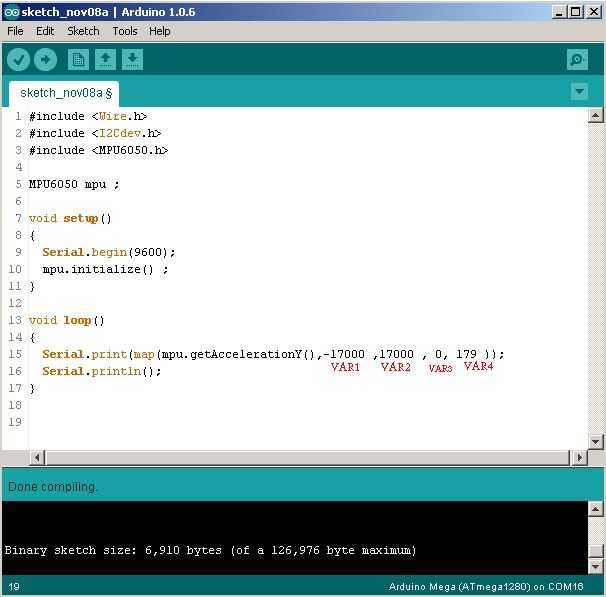Minimize the Arduino window
The width and height of the screenshot is (606, 597).
click(x=559, y=12)
